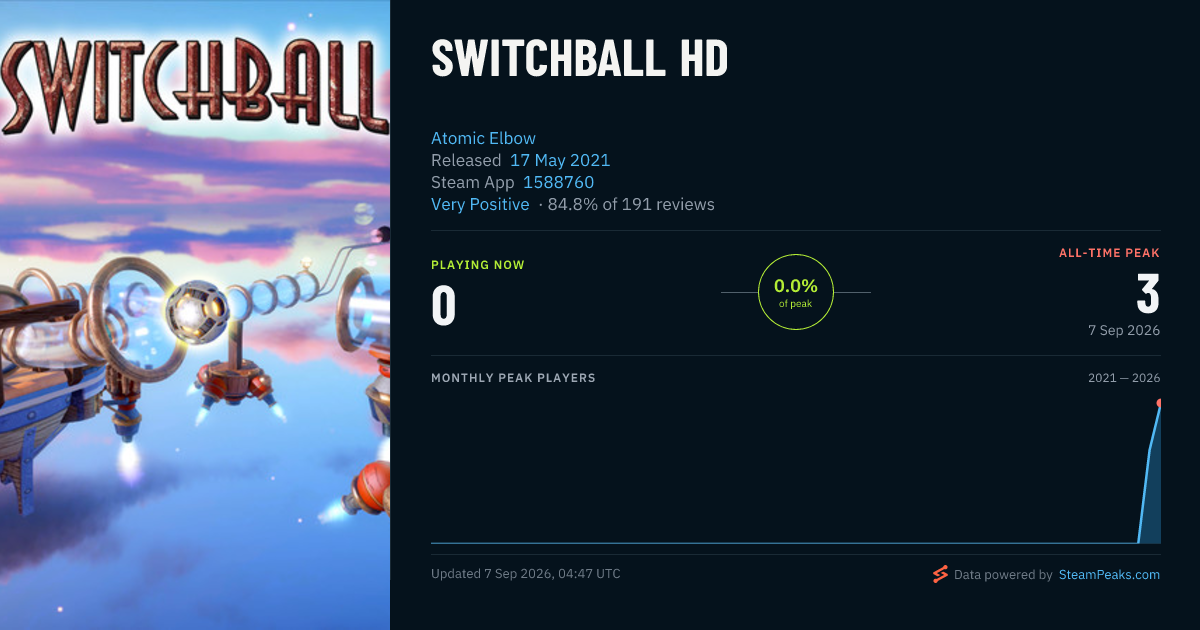Click the Playing Now count of 0
This screenshot has width=1200, height=630.
coord(444,307)
